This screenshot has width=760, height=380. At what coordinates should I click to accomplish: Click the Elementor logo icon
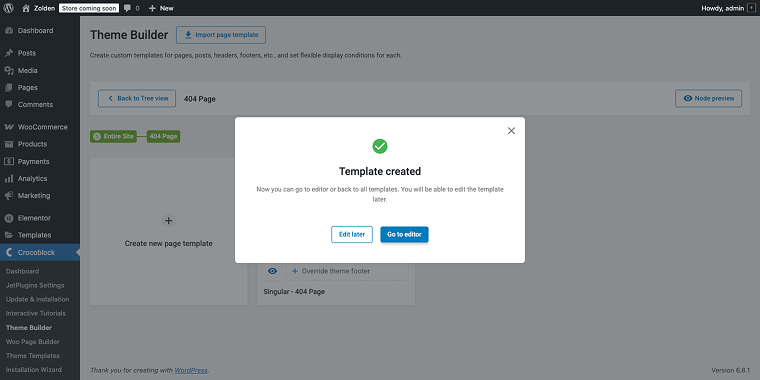(x=9, y=218)
